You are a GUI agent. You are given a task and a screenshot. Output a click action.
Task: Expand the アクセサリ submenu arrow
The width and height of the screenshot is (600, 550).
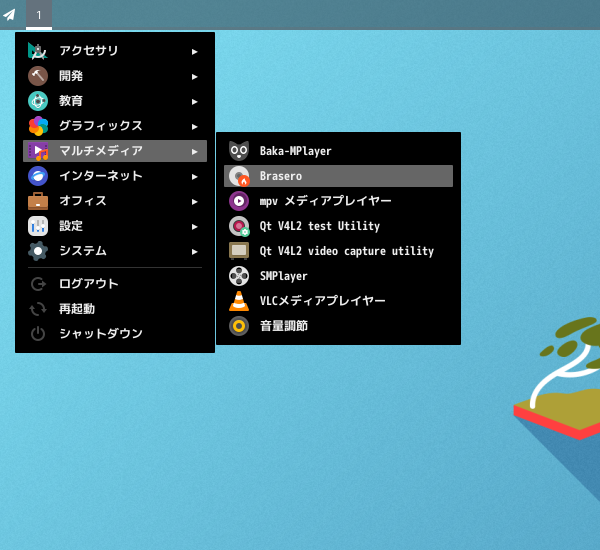pos(194,52)
